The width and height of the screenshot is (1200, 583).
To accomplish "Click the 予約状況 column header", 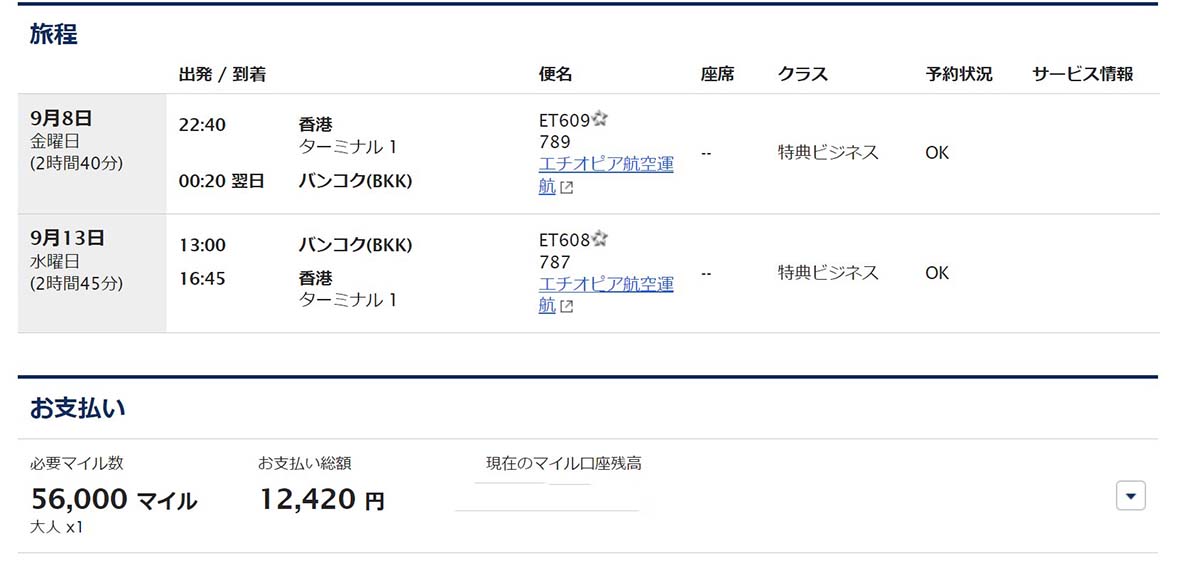I will pyautogui.click(x=959, y=74).
